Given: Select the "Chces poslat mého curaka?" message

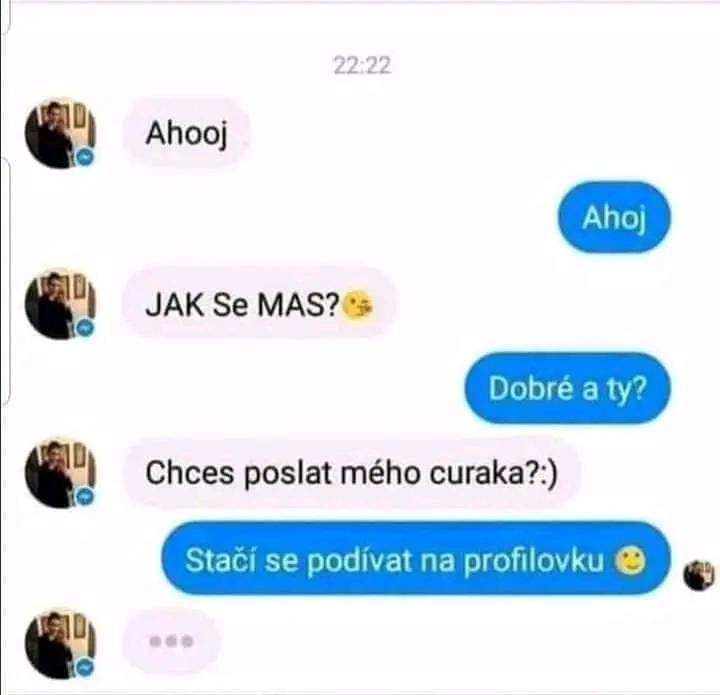Looking at the screenshot, I should [351, 473].
